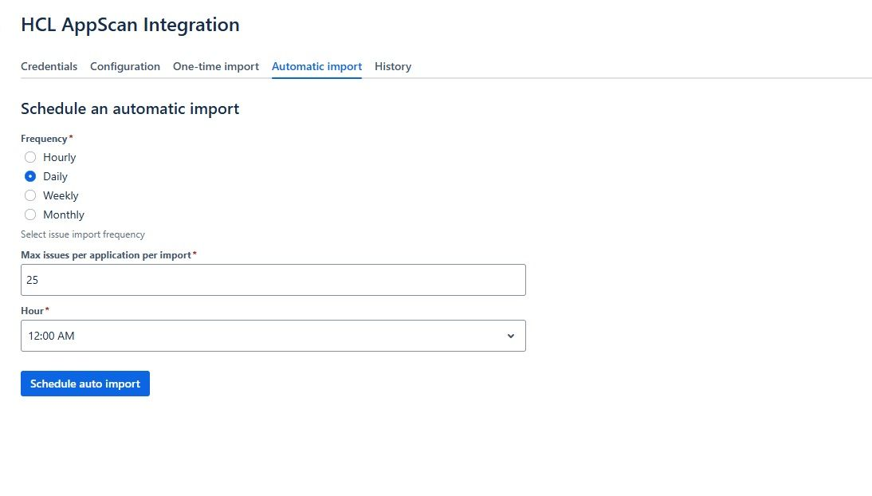This screenshot has height=496, width=872.
Task: Click the Schedule an automatic import heading
Action: pyautogui.click(x=130, y=108)
